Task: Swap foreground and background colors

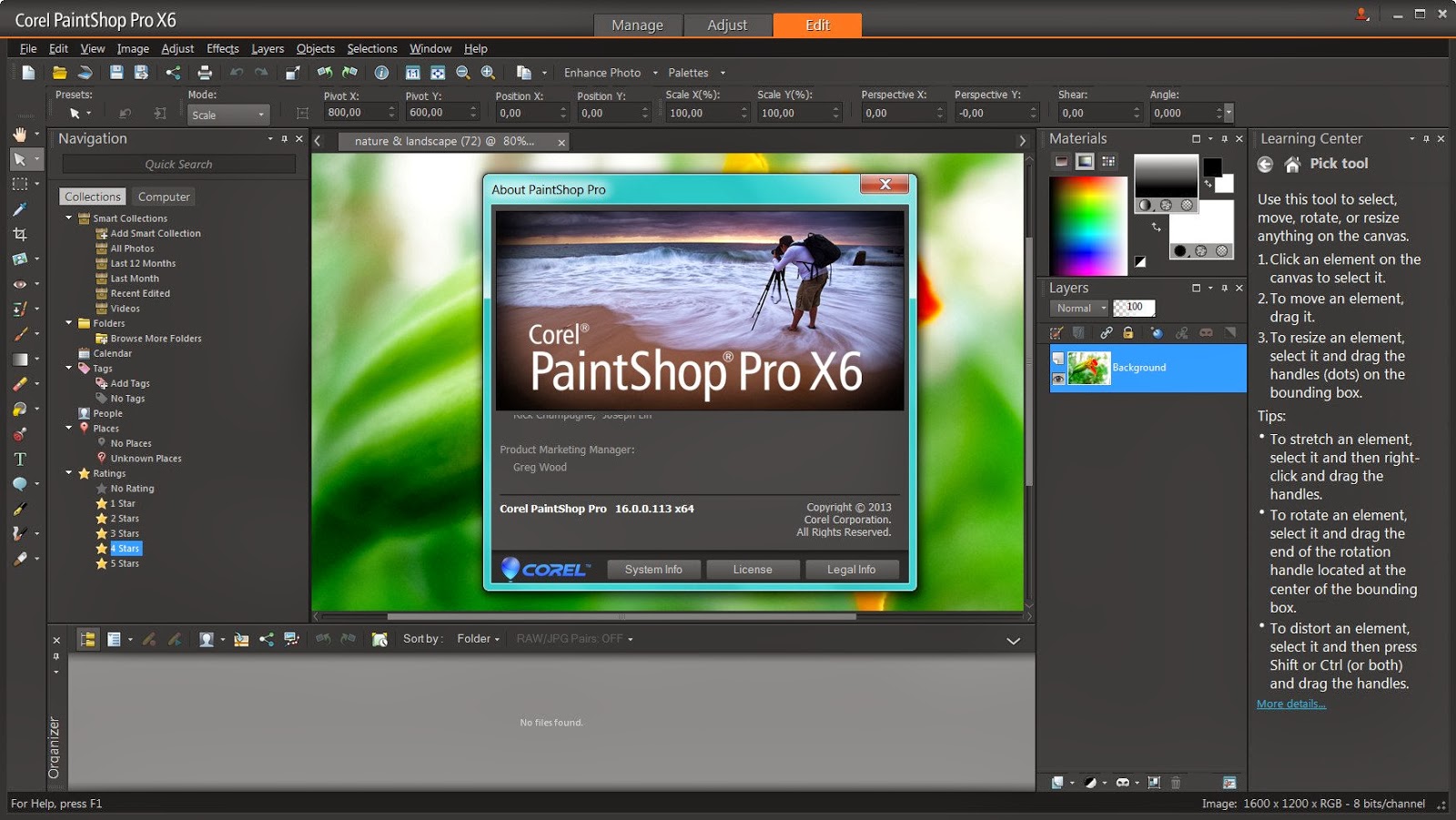Action: click(1208, 183)
